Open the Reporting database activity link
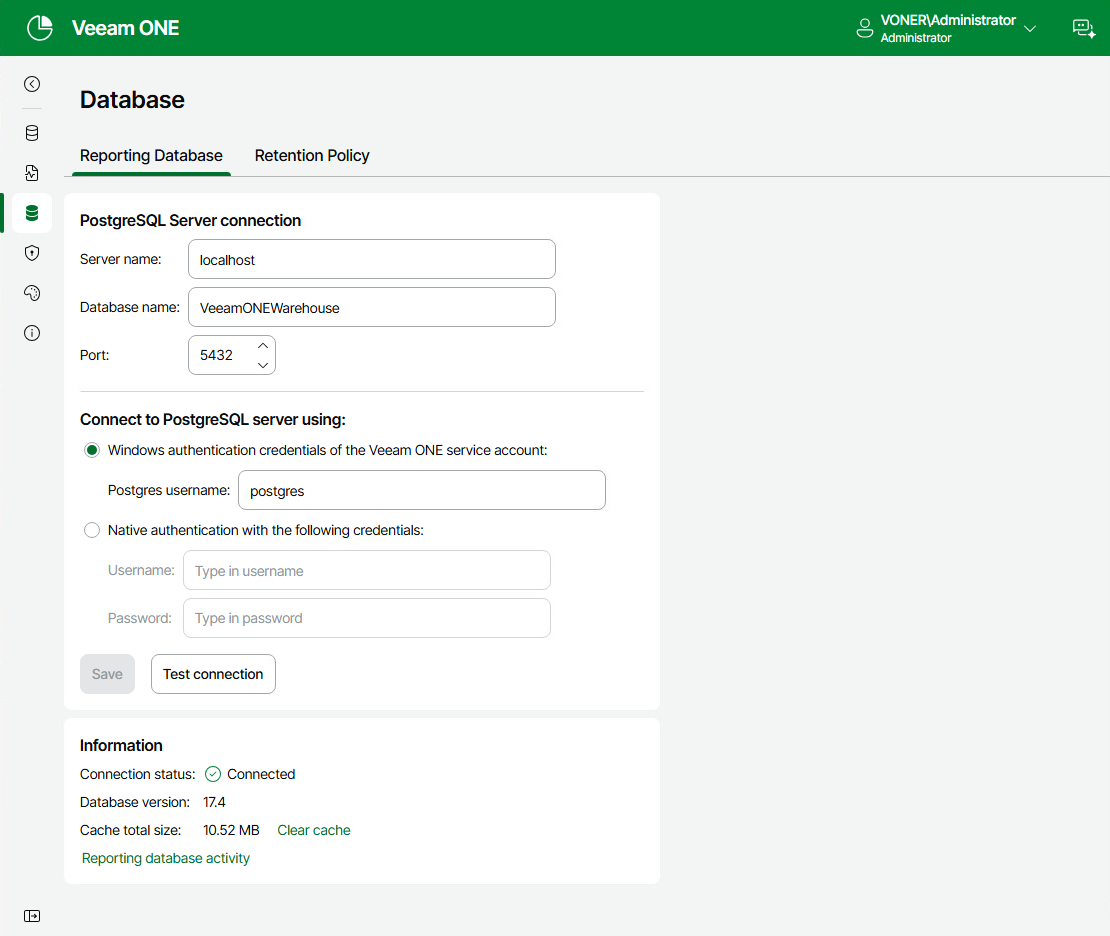The height and width of the screenshot is (936, 1110). point(166,858)
